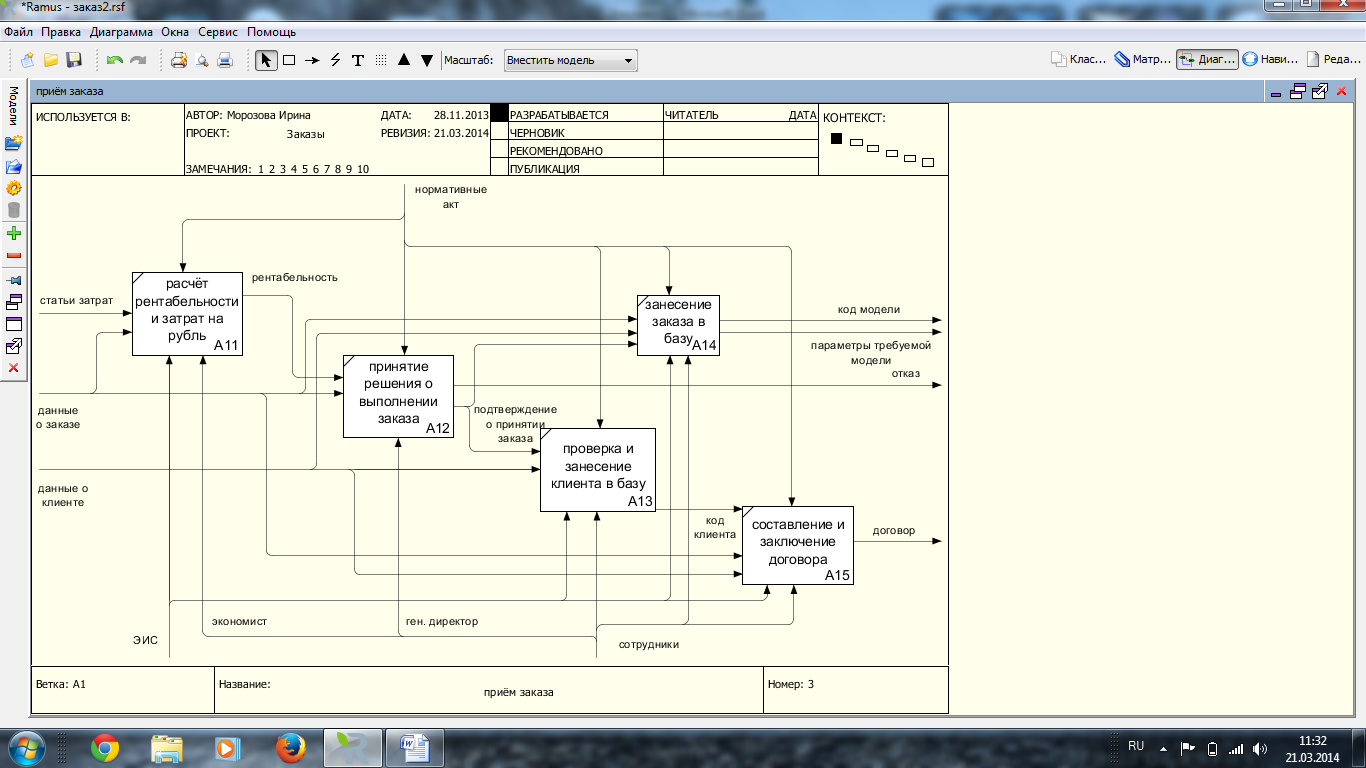Open the Файл menu
The width and height of the screenshot is (1366, 768).
coord(19,32)
